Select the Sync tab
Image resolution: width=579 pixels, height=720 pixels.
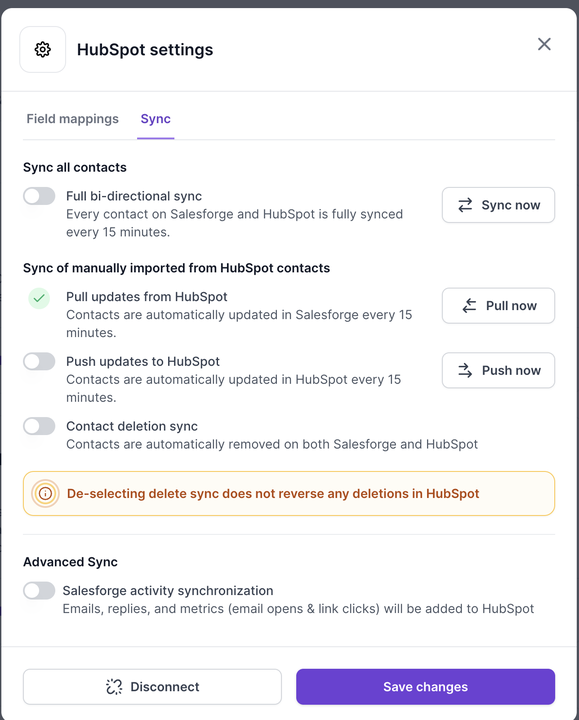tap(156, 119)
